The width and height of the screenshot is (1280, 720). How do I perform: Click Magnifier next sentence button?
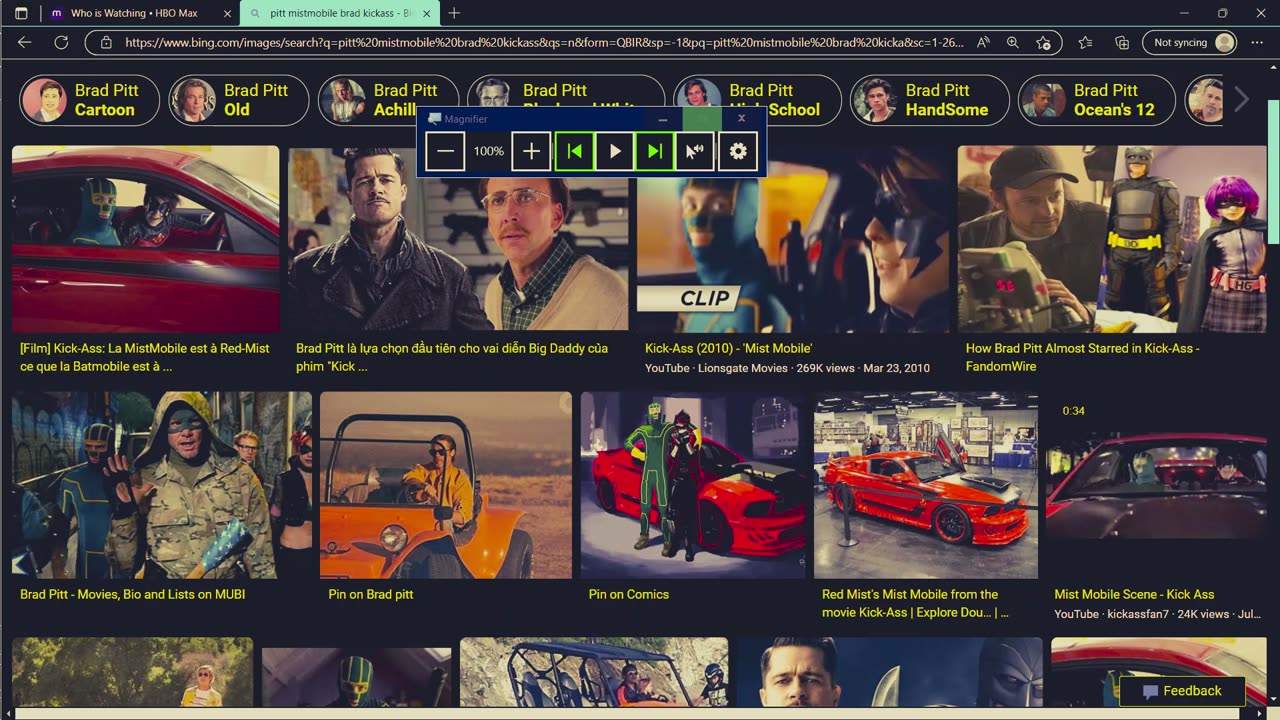[655, 151]
